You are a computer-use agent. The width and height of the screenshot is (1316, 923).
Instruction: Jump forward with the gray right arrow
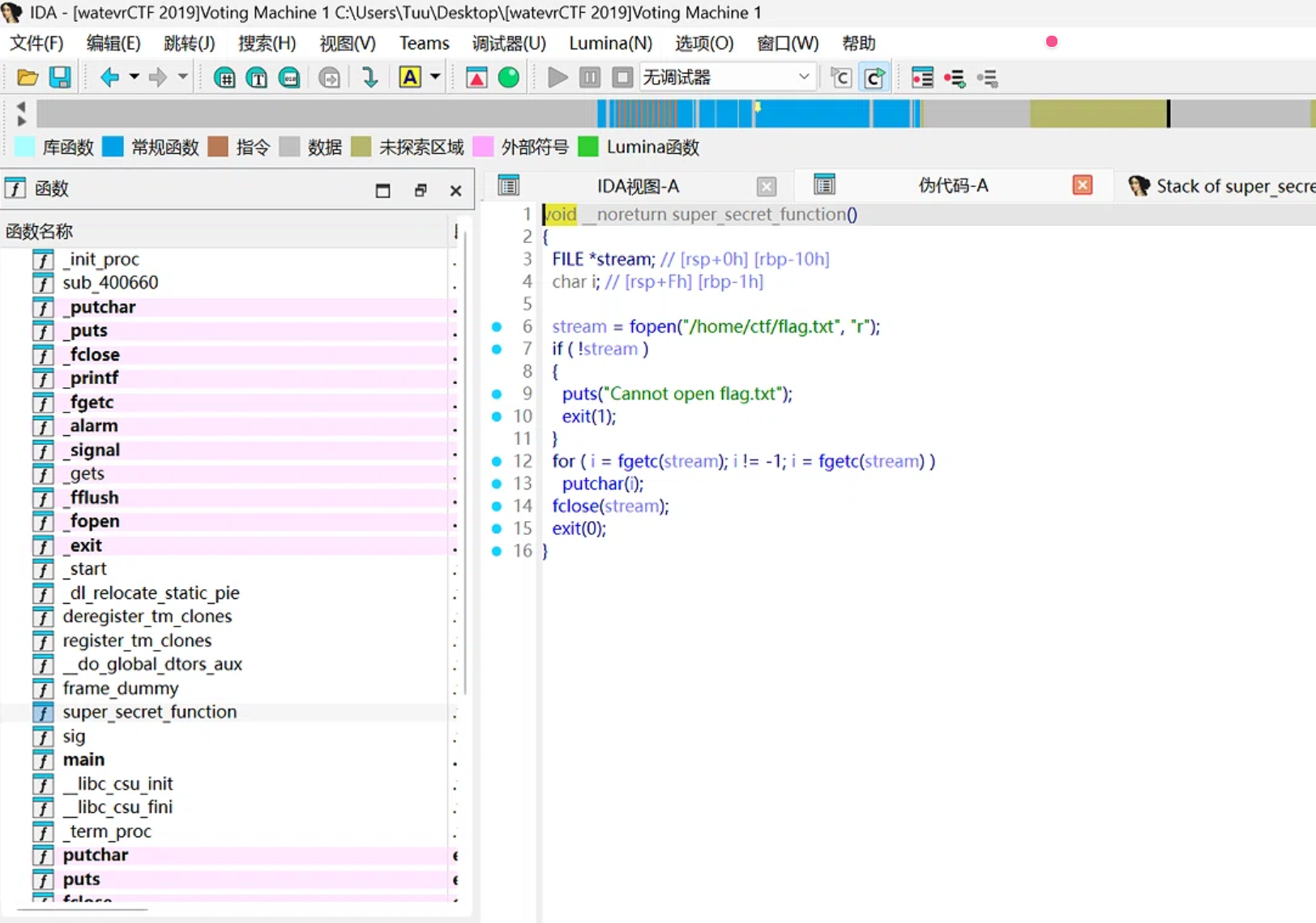[x=158, y=78]
